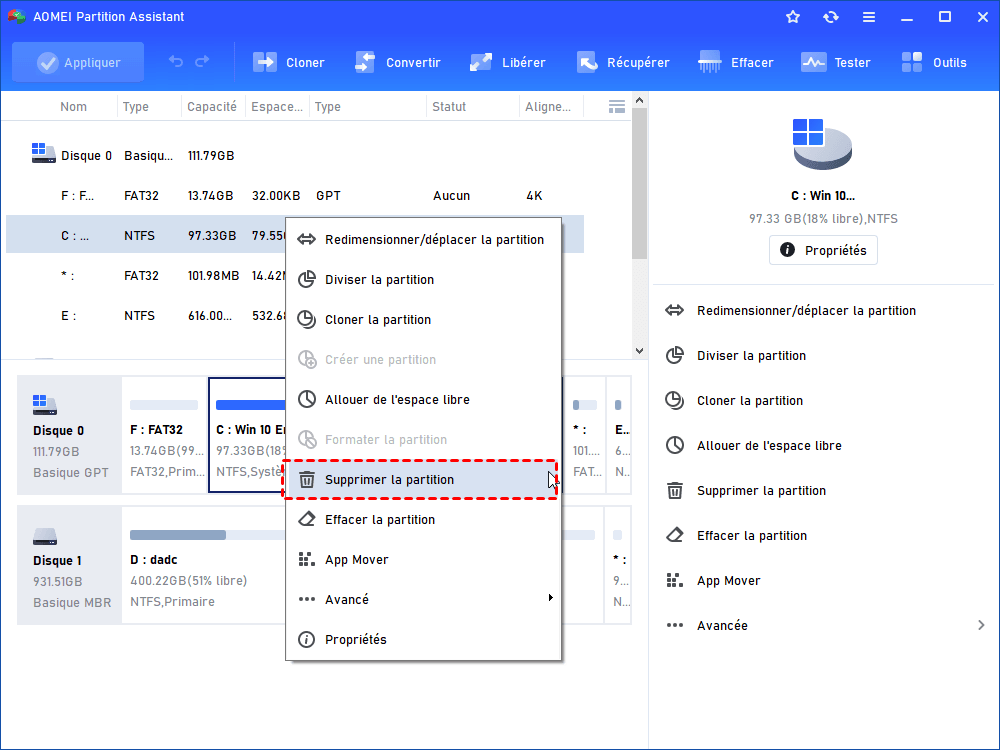
Task: Maximize the AOMEI window
Action: [945, 17]
